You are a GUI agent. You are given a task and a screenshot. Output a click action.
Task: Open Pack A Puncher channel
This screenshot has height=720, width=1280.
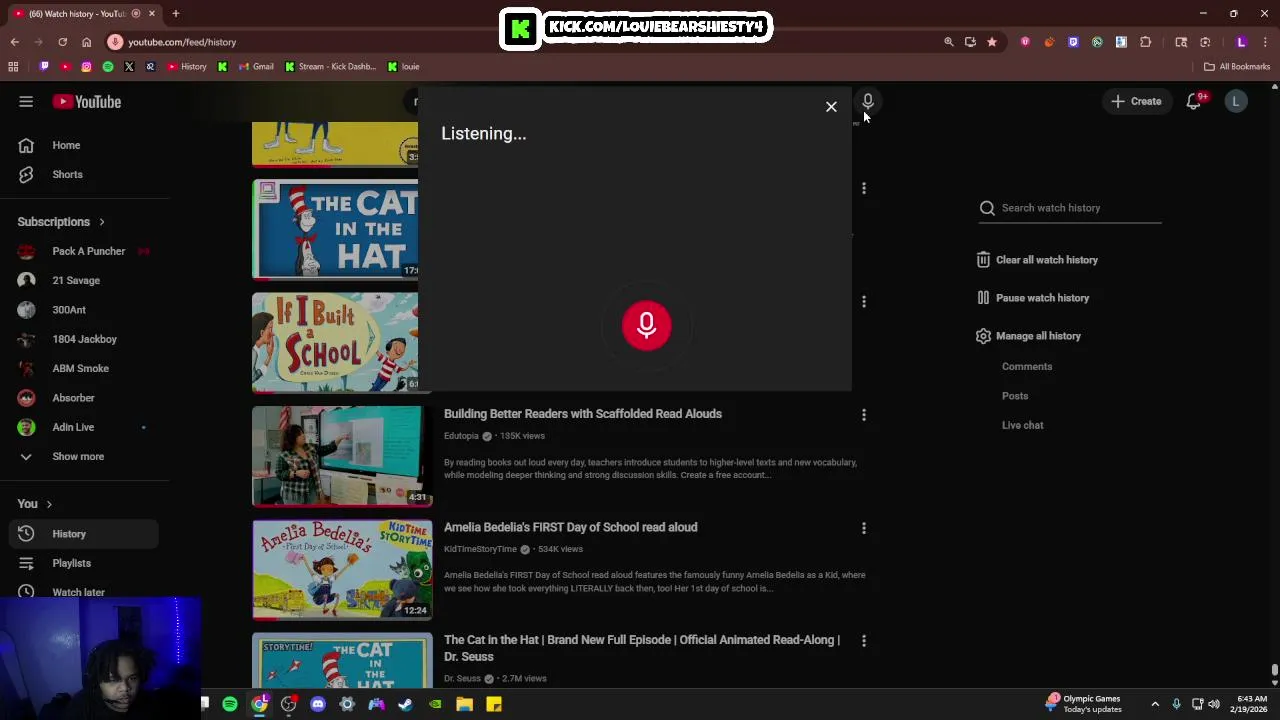(85, 251)
